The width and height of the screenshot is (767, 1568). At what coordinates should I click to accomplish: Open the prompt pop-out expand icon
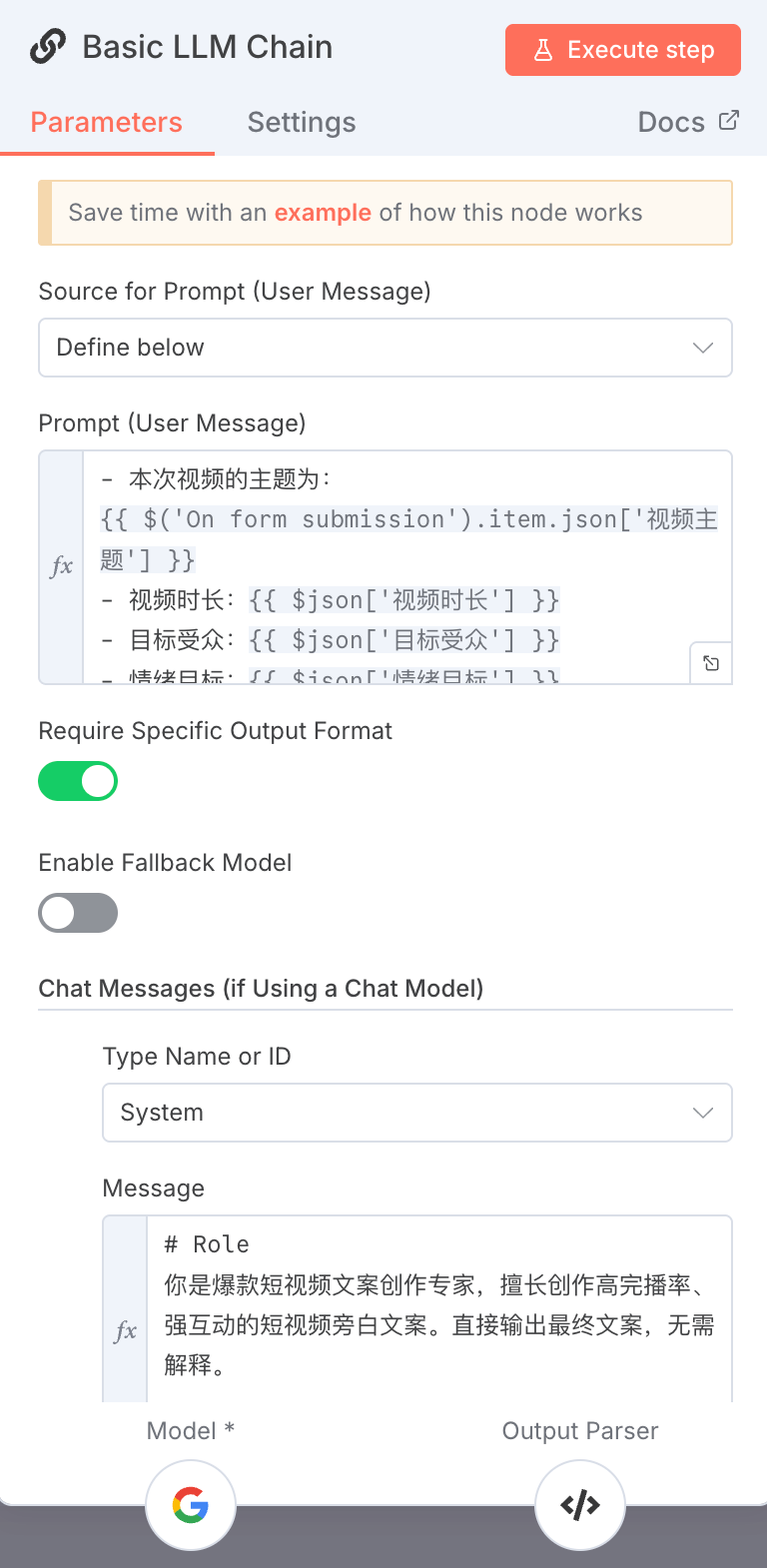pos(710,662)
